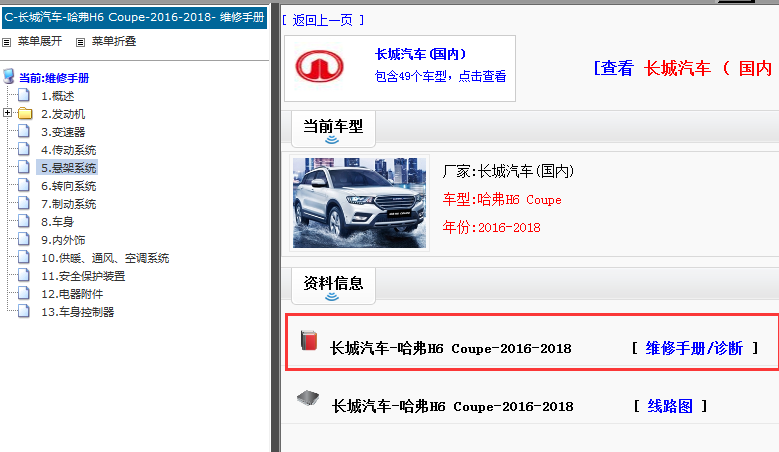This screenshot has height=452, width=779.
Task: Click the page icon for 3.变速器
Action: click(23, 131)
